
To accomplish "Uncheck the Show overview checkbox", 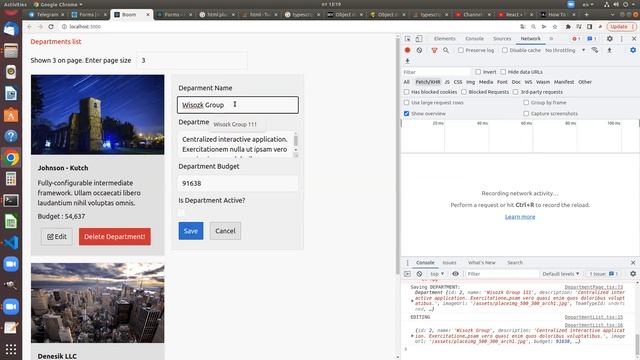I will tap(407, 113).
